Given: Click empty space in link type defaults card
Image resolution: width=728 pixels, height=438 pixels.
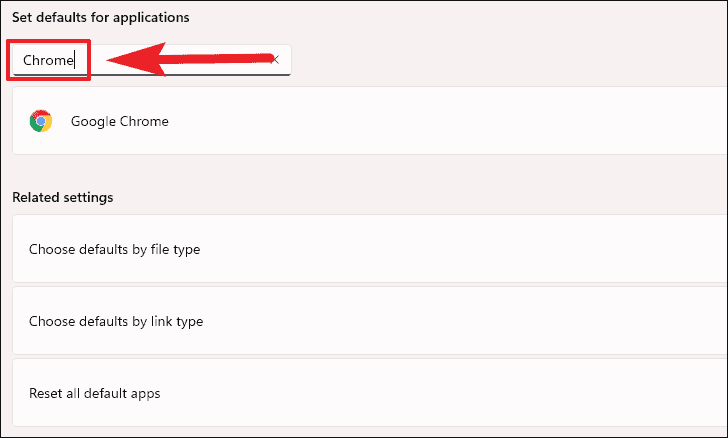Looking at the screenshot, I should [464, 321].
